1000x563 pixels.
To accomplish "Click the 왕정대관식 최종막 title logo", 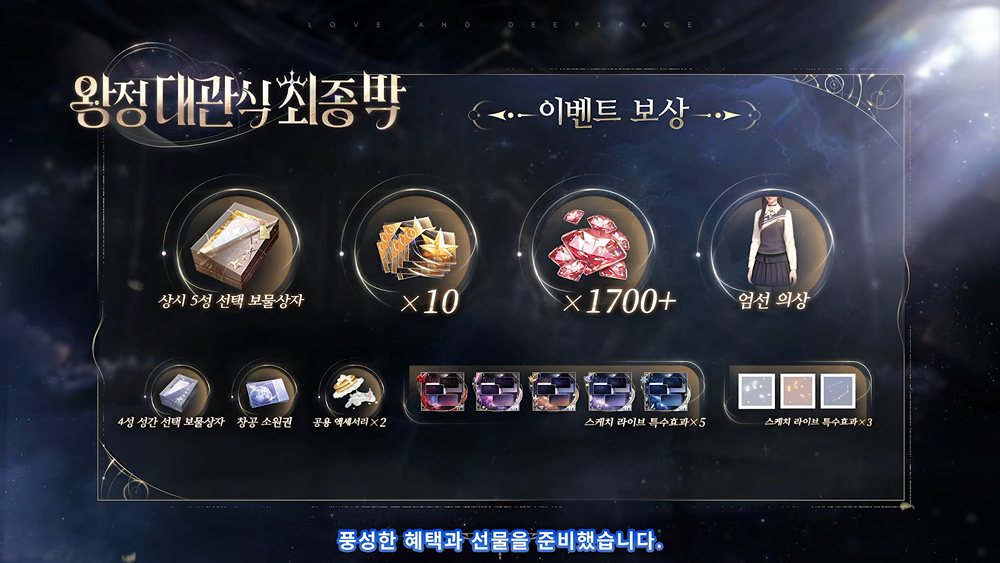I will pos(237,101).
